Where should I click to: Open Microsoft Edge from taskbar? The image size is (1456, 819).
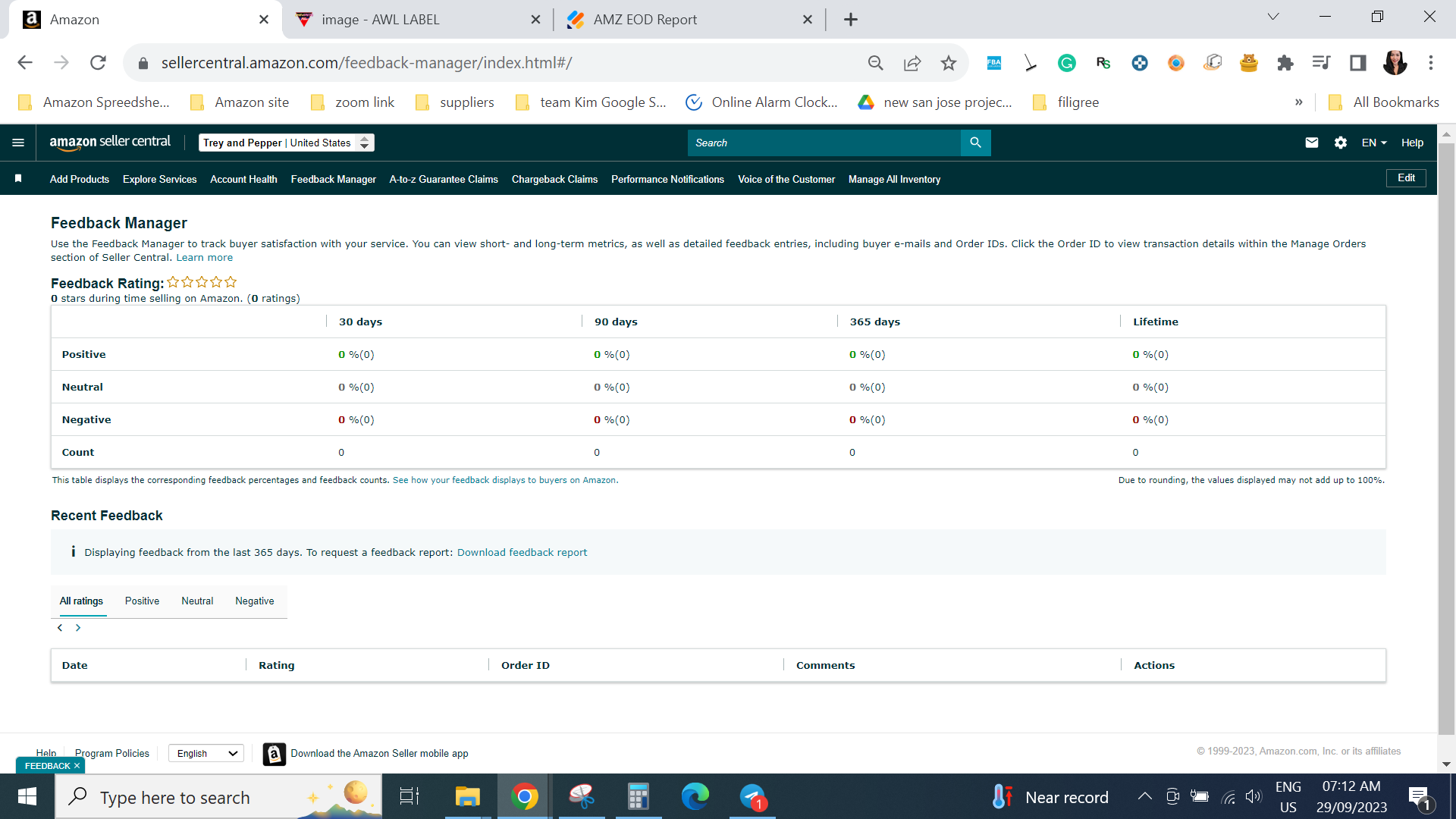[695, 797]
